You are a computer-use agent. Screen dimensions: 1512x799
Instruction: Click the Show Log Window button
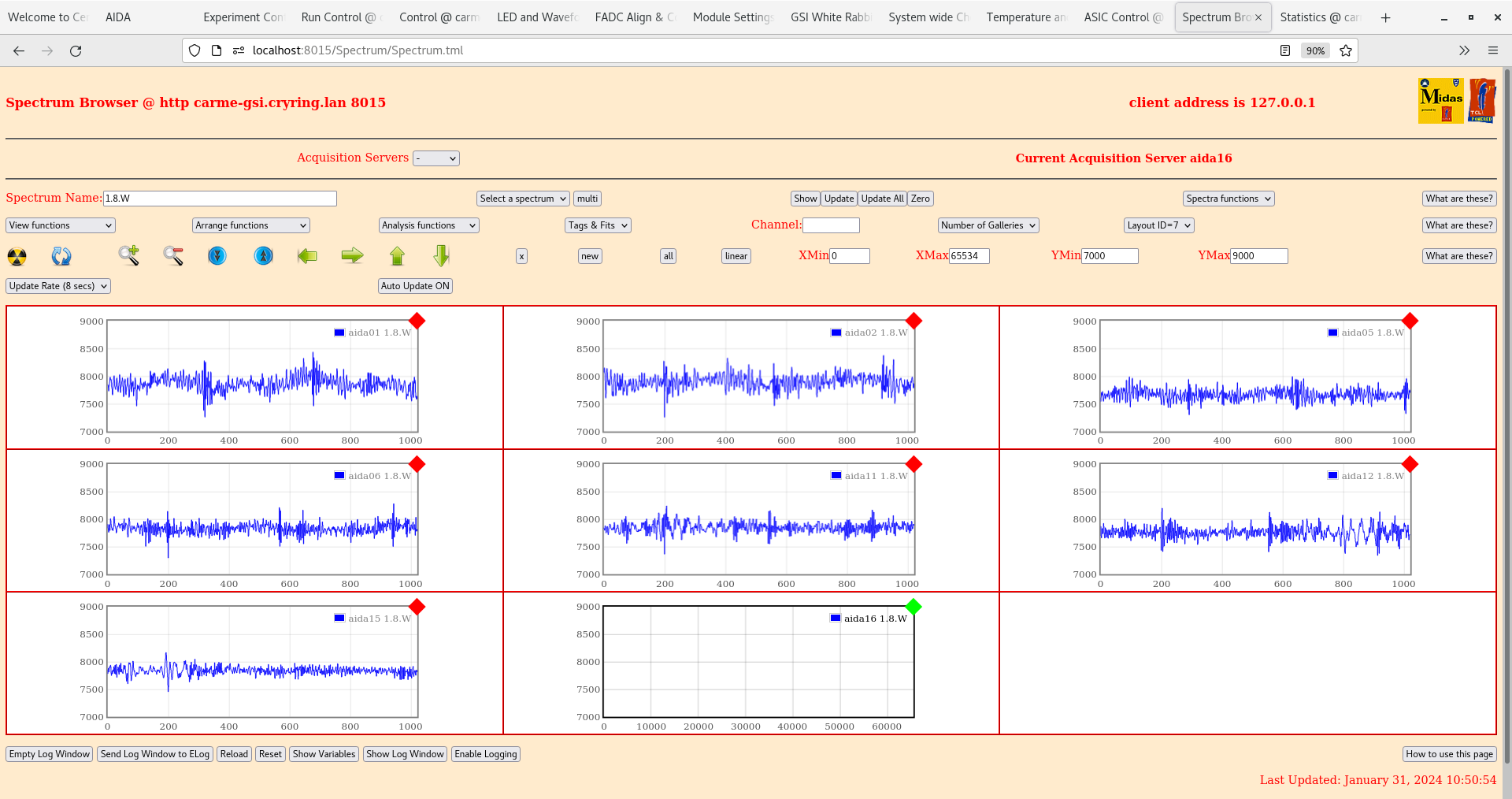click(x=405, y=754)
